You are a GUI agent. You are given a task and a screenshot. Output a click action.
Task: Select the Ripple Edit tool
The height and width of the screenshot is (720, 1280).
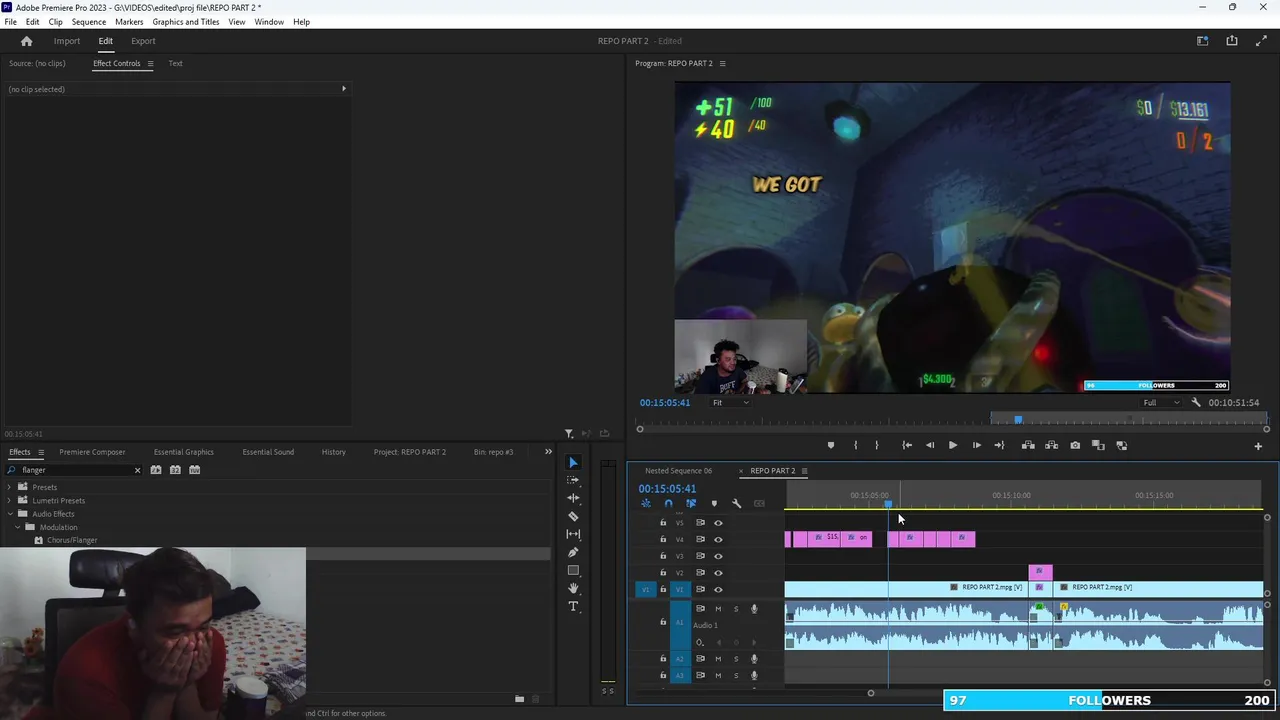[x=573, y=498]
